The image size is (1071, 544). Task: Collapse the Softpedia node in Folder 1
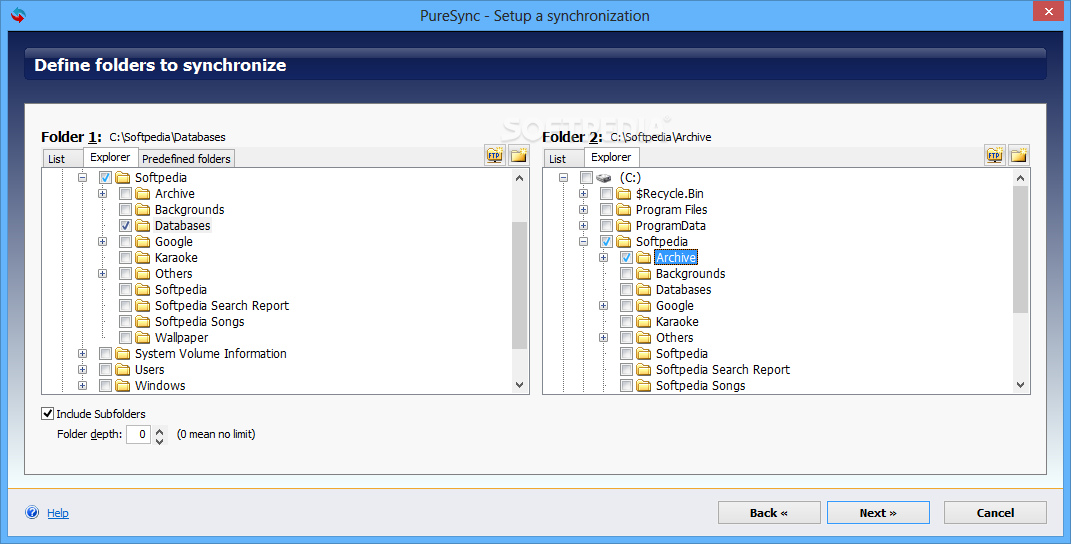[x=83, y=178]
